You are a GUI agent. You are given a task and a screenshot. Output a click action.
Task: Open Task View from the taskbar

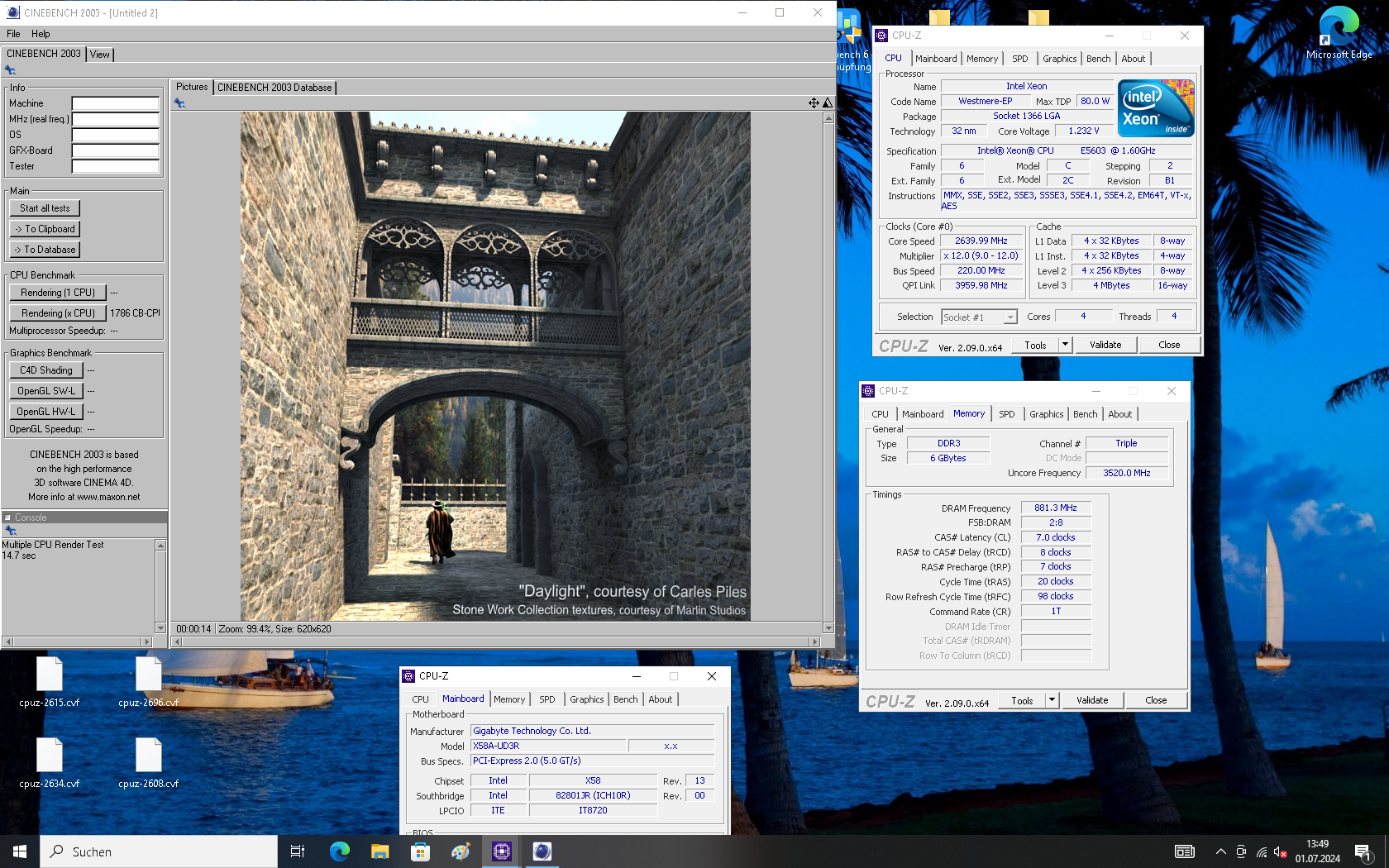(x=298, y=851)
